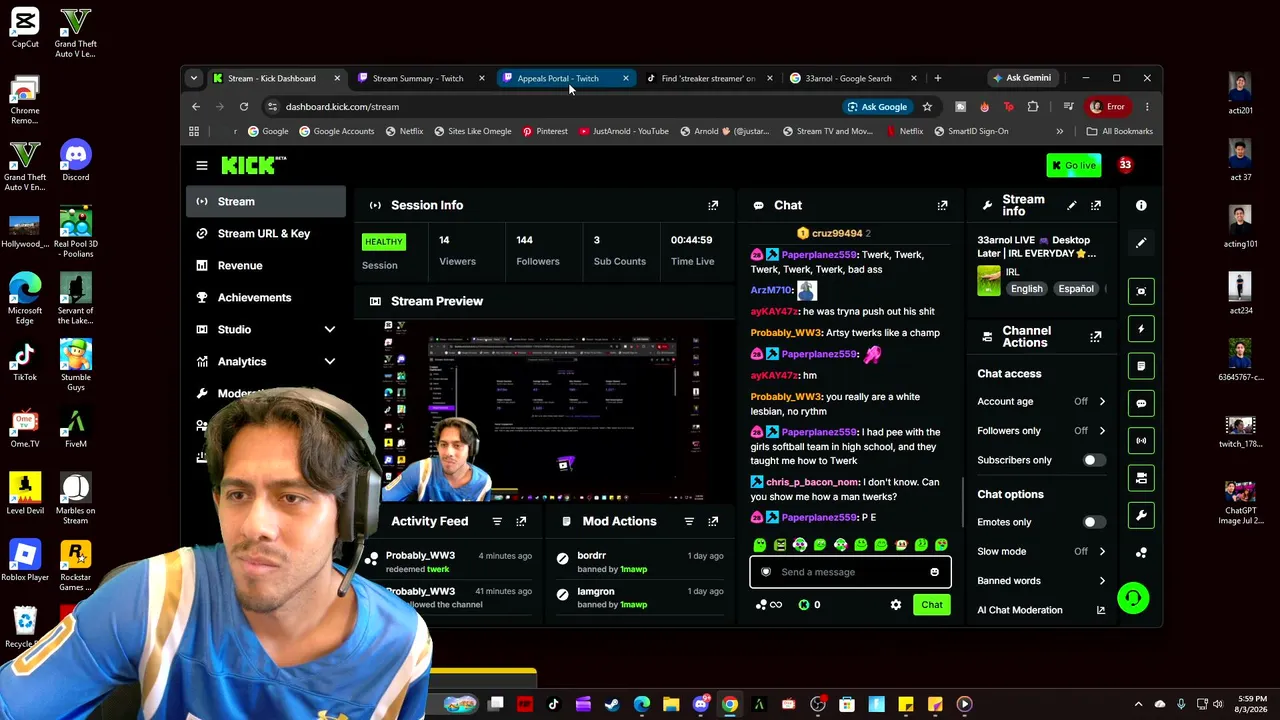Image resolution: width=1280 pixels, height=720 pixels.
Task: Pop out the Session Info panel
Action: tap(713, 205)
